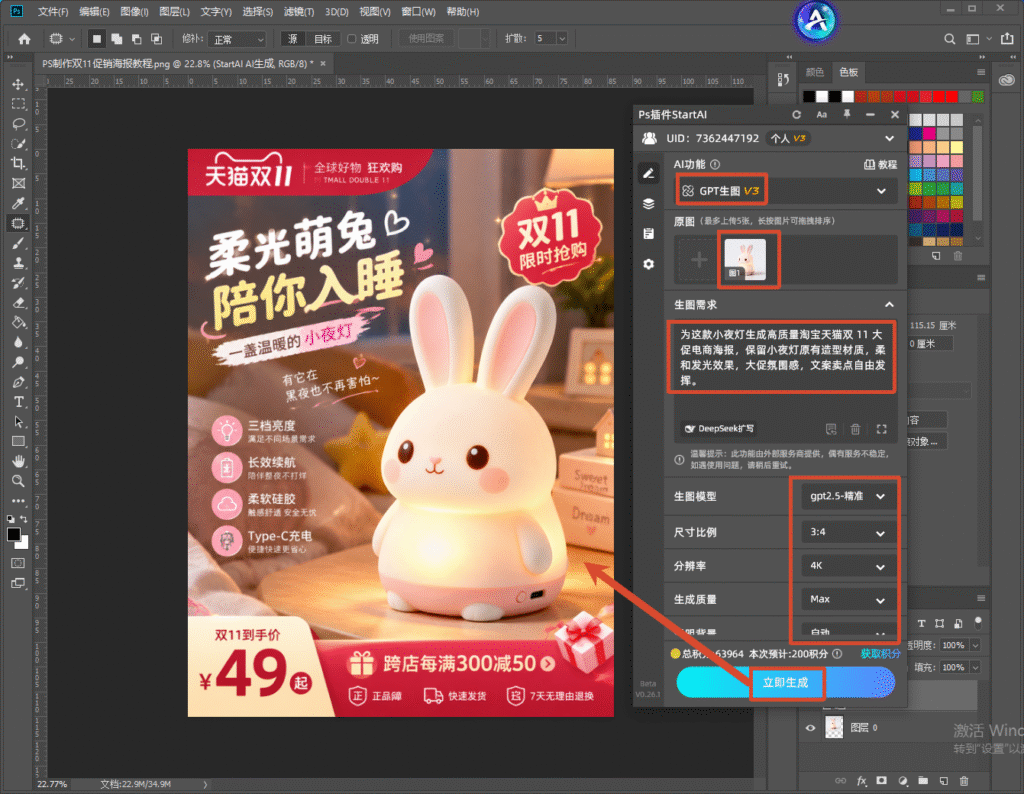The height and width of the screenshot is (794, 1024).
Task: Open GPT生图 function dropdown
Action: (786, 191)
